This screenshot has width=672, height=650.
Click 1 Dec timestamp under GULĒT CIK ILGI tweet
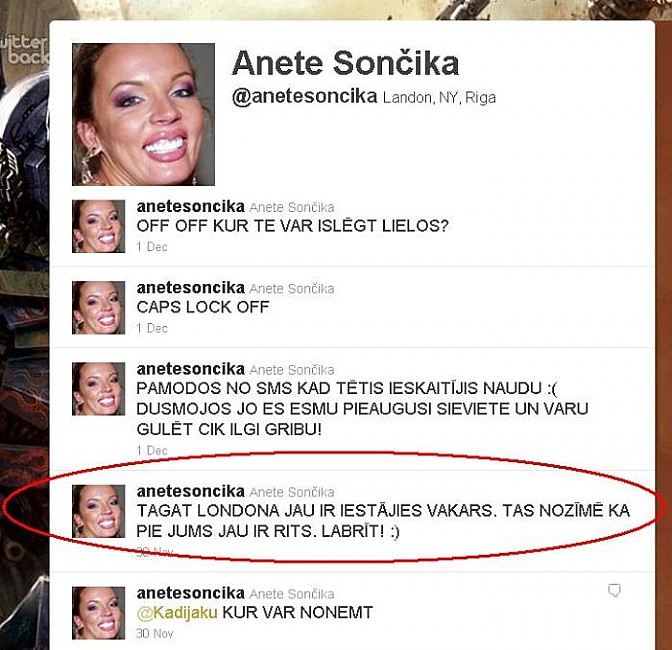click(x=152, y=450)
